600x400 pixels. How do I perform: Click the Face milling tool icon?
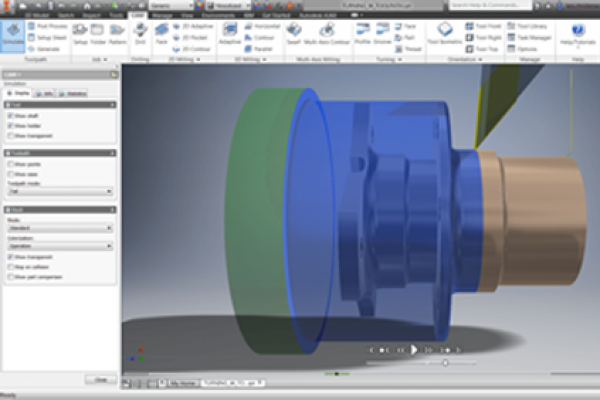click(161, 35)
